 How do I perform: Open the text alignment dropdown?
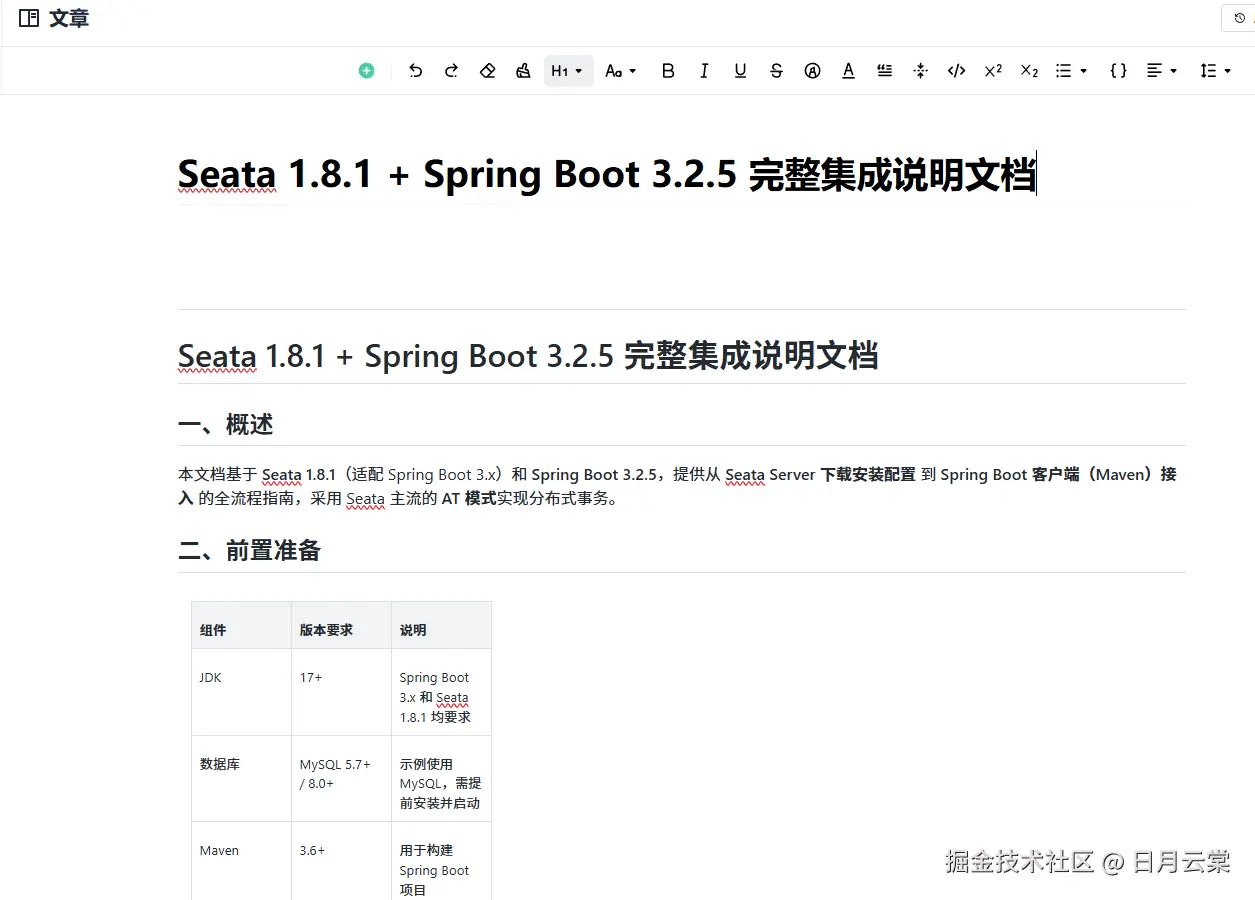[x=1161, y=71]
